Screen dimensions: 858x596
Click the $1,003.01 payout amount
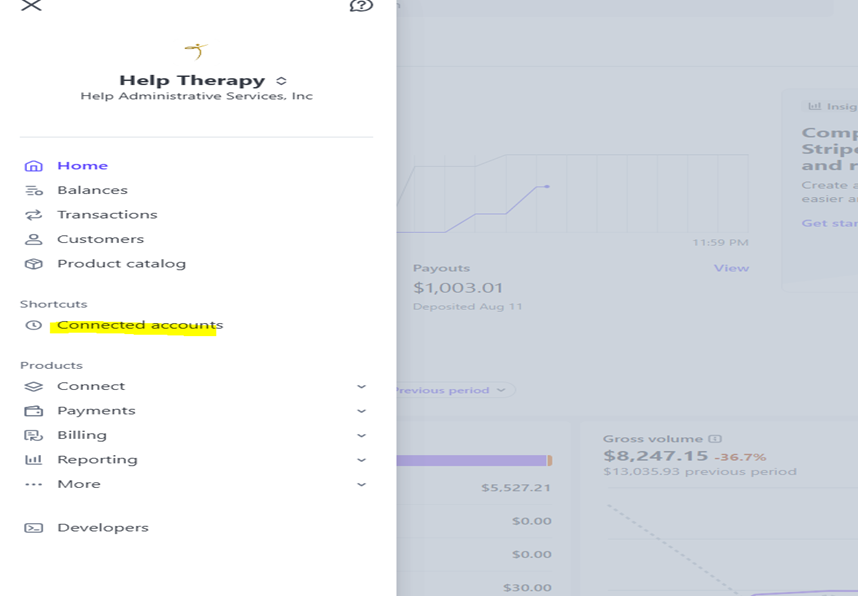[458, 288]
